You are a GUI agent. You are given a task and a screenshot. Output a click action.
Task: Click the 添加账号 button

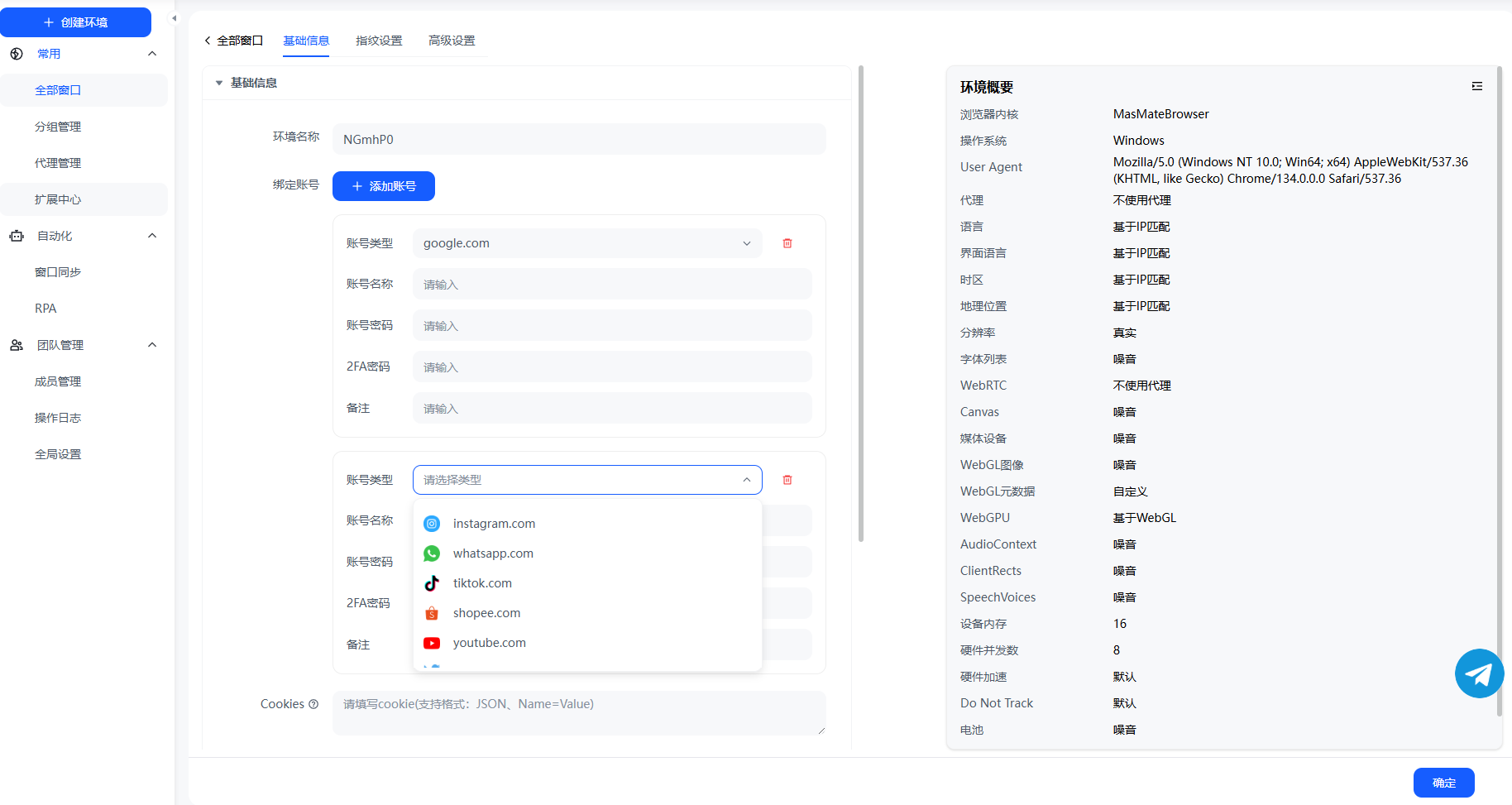coord(384,186)
